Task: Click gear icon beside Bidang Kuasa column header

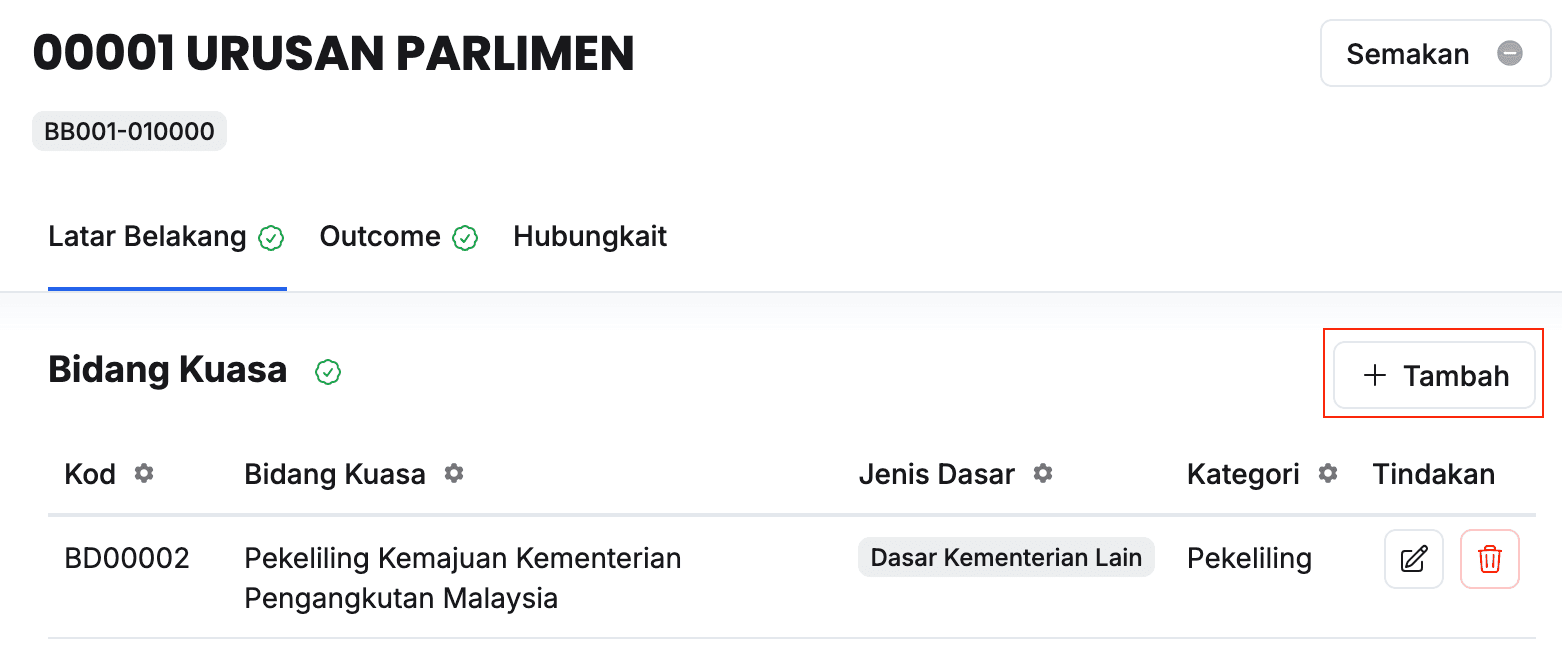Action: (x=454, y=474)
